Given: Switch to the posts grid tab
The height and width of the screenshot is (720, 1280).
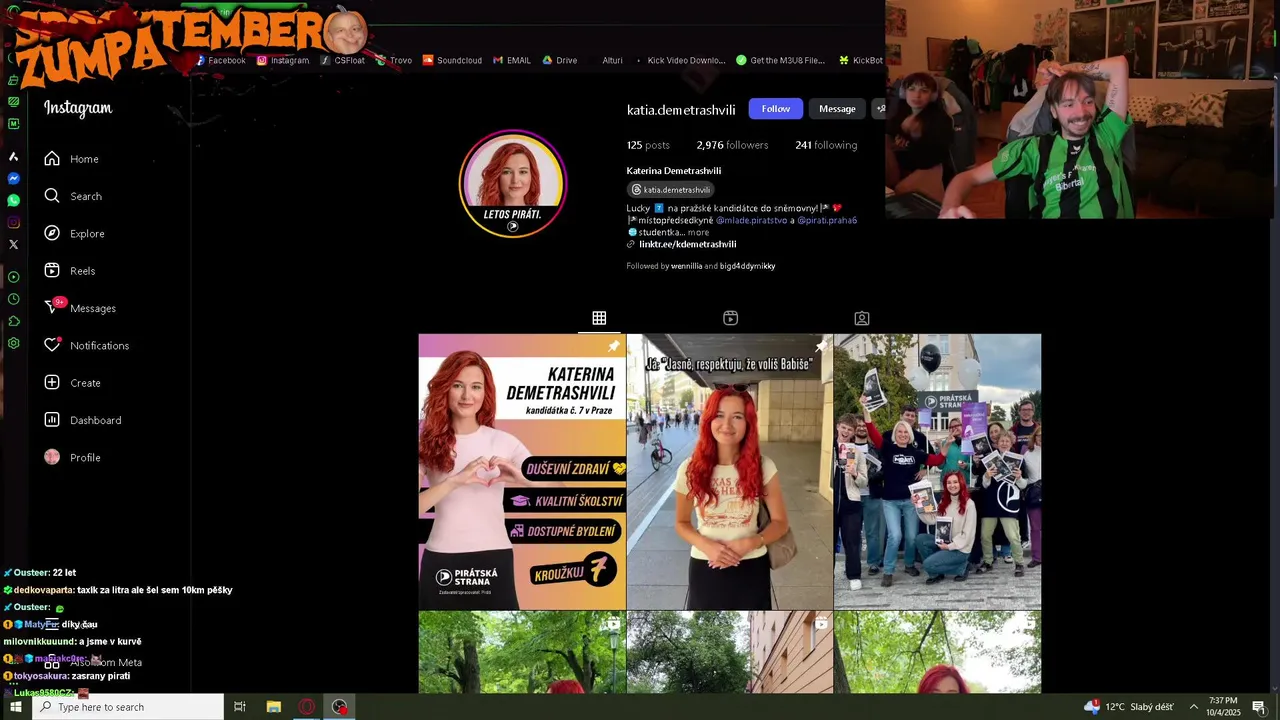Looking at the screenshot, I should [599, 318].
